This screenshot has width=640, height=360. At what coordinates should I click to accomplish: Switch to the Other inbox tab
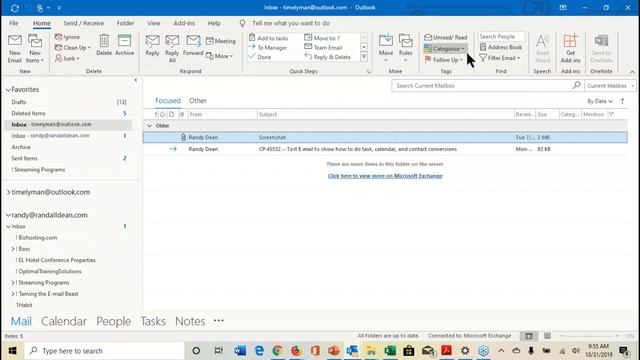(x=198, y=101)
